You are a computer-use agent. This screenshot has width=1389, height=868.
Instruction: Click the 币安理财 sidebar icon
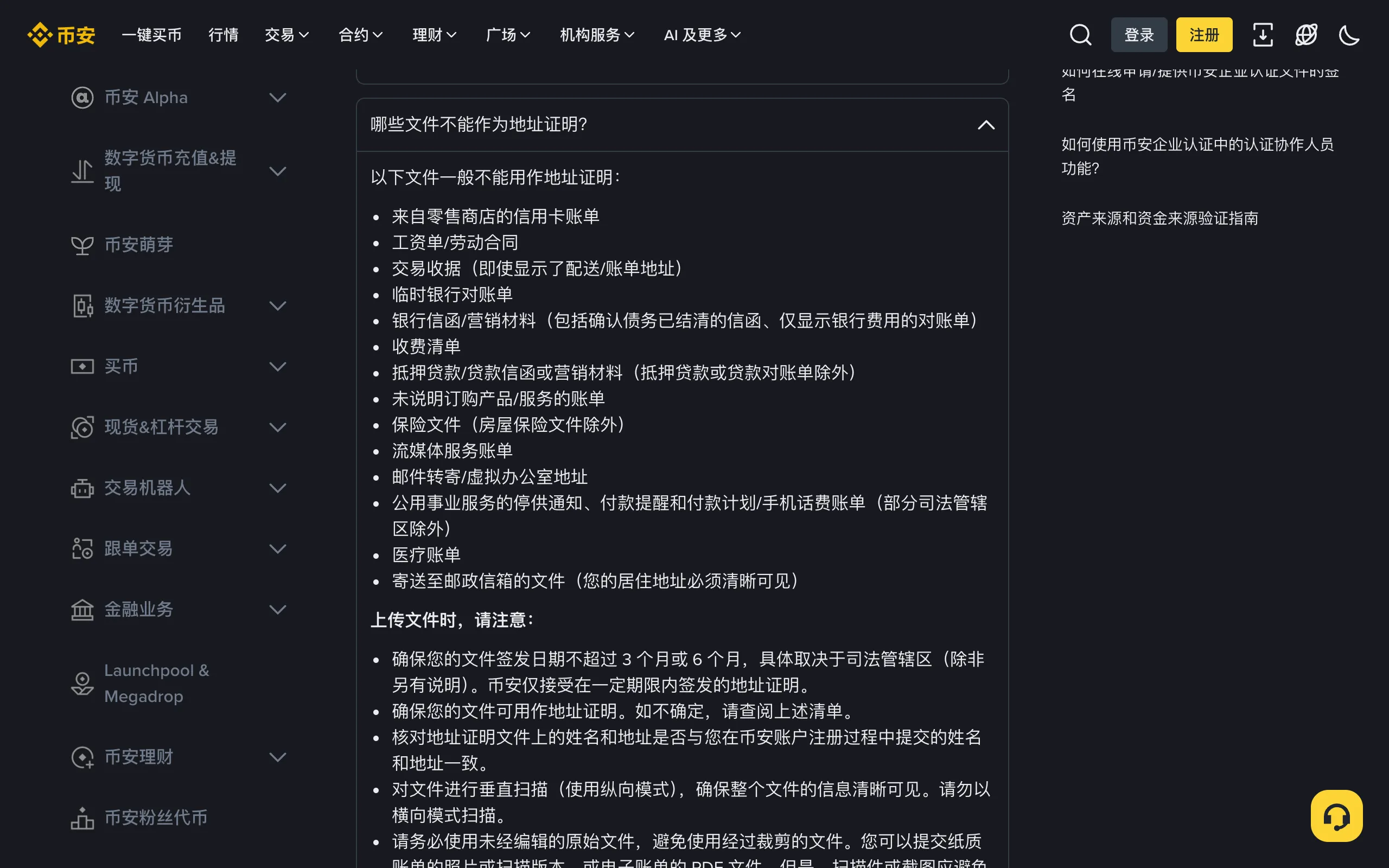point(82,757)
